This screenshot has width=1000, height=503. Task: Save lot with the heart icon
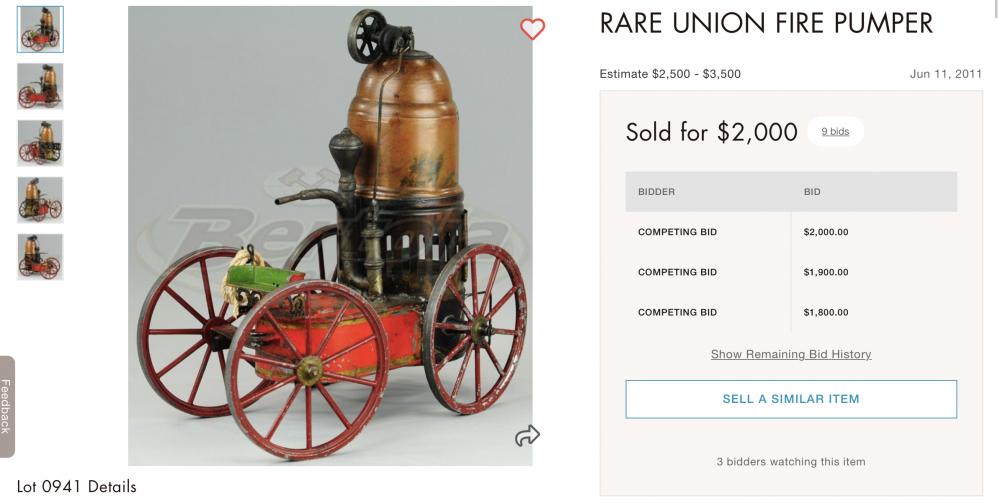[533, 29]
